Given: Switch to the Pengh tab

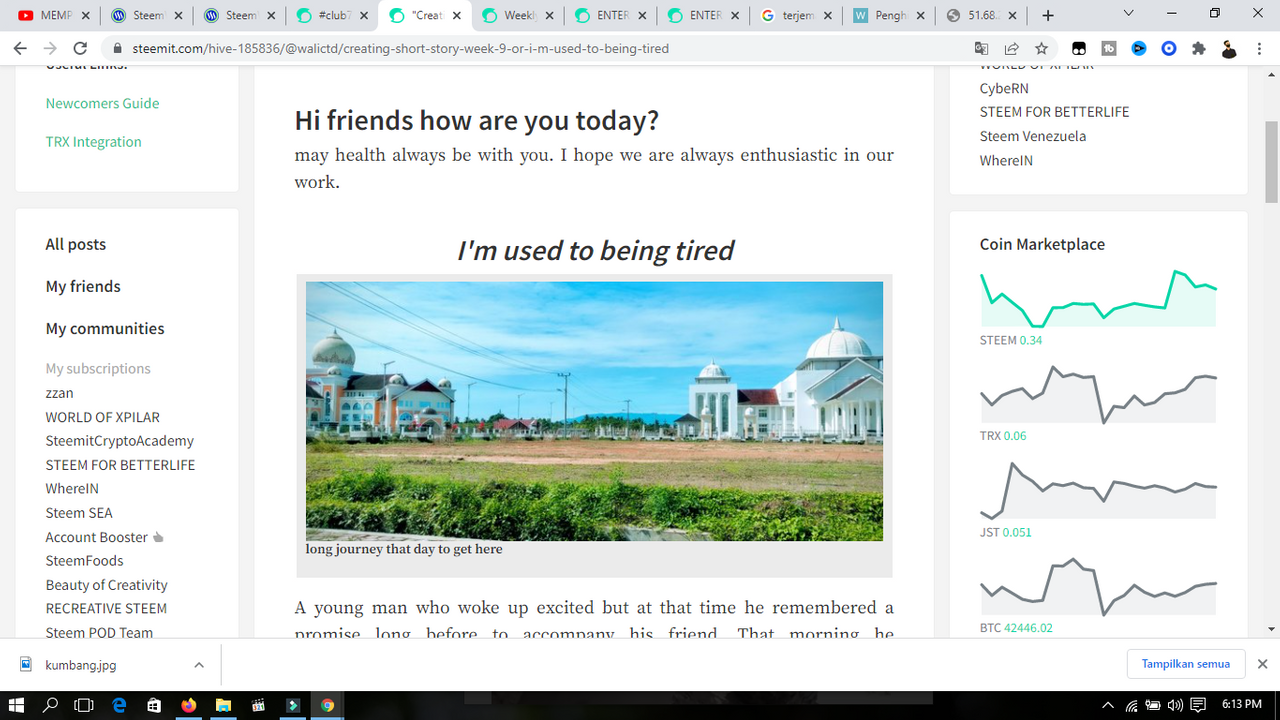Looking at the screenshot, I should click(888, 15).
